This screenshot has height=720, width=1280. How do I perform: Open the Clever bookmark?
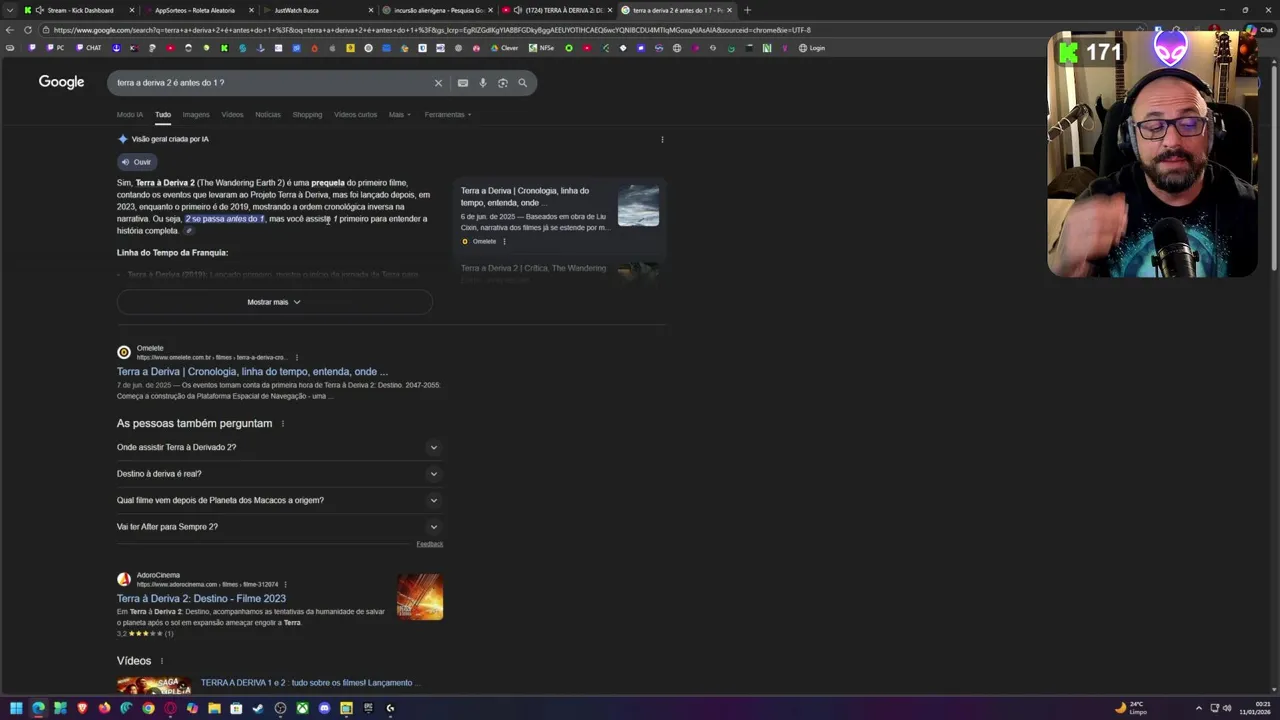[504, 48]
